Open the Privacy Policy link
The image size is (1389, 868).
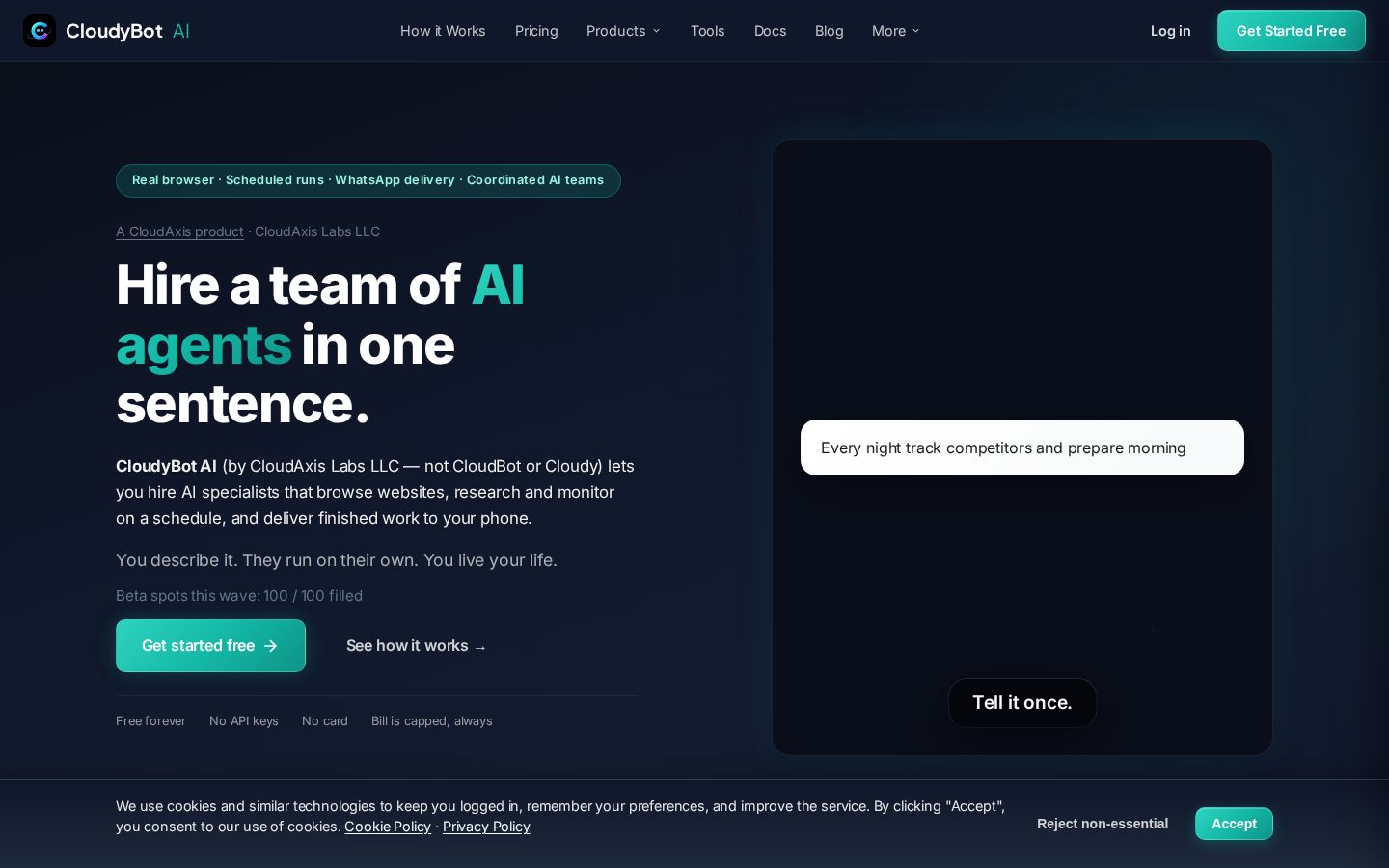click(x=486, y=827)
